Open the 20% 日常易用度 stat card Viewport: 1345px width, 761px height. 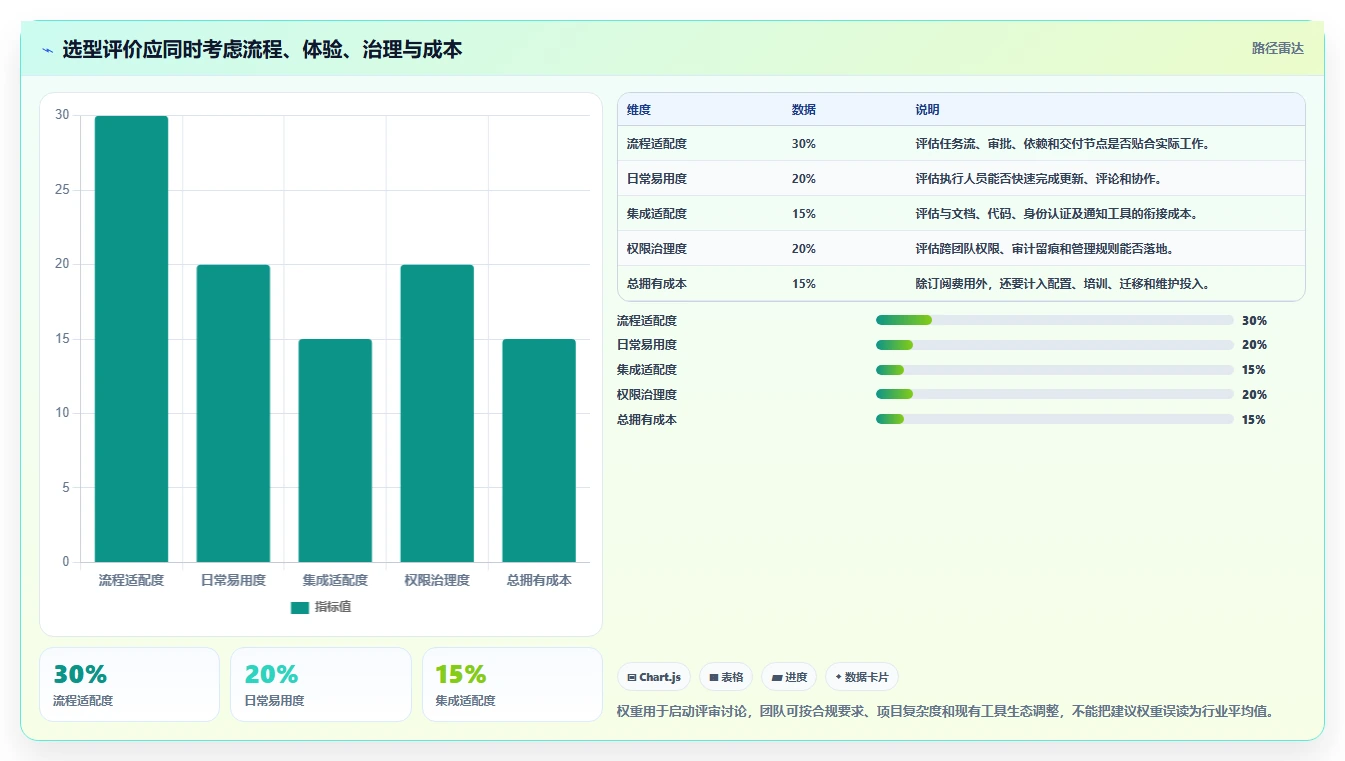click(321, 685)
